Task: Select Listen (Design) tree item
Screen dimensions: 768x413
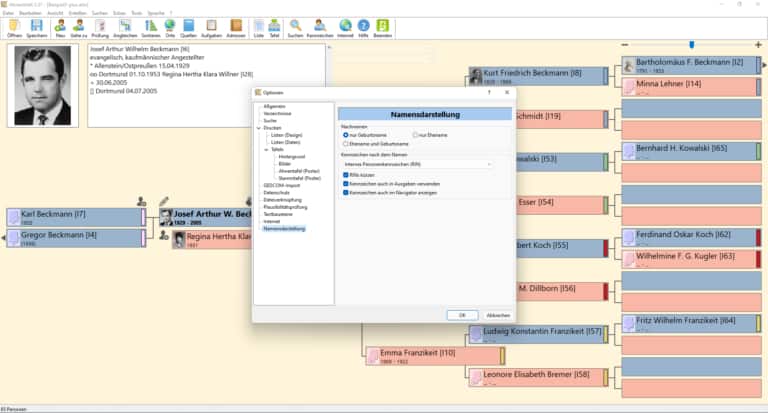Action: pyautogui.click(x=287, y=135)
